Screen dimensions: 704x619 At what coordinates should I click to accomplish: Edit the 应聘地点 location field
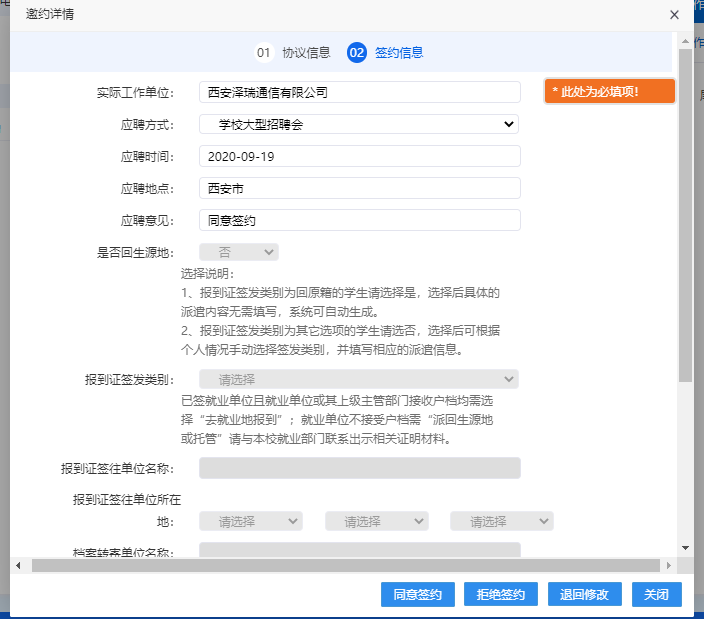359,188
